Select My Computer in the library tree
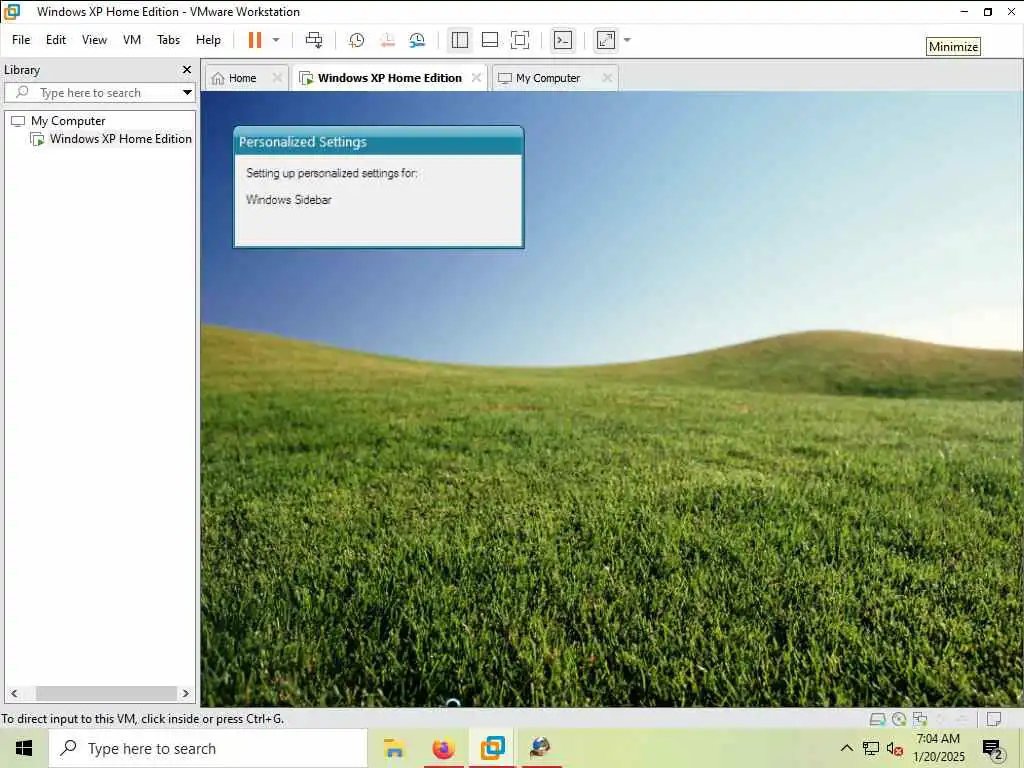 pyautogui.click(x=68, y=121)
